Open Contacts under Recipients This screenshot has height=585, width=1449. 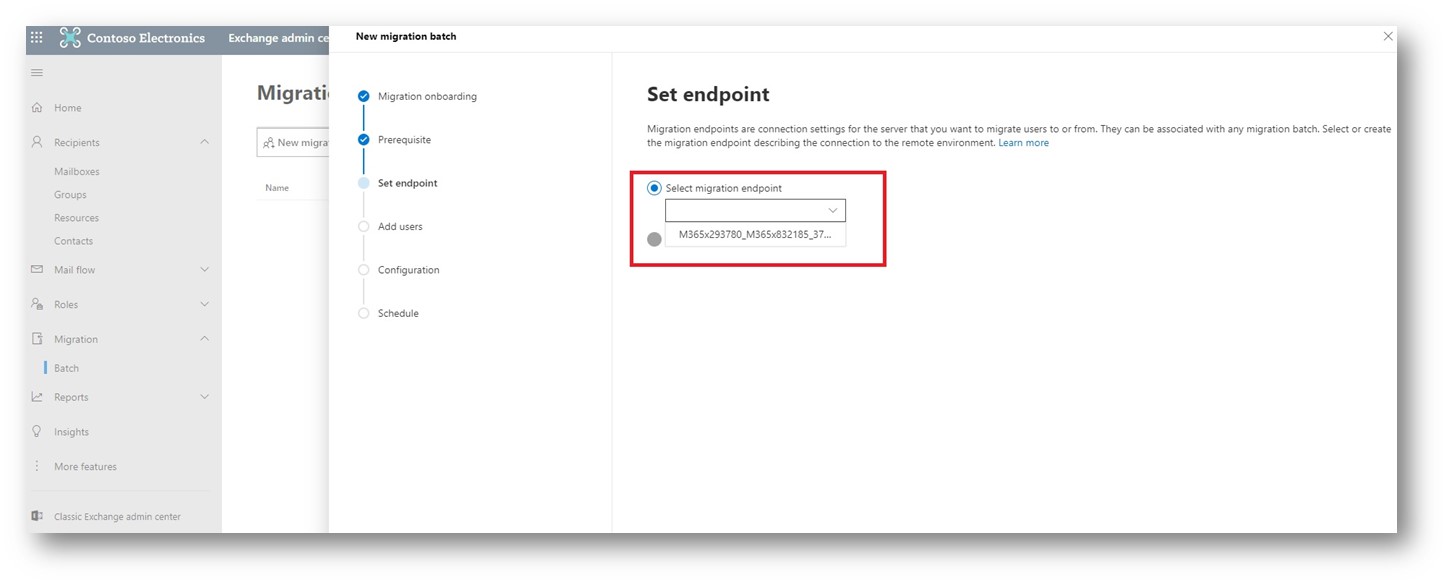click(x=73, y=241)
